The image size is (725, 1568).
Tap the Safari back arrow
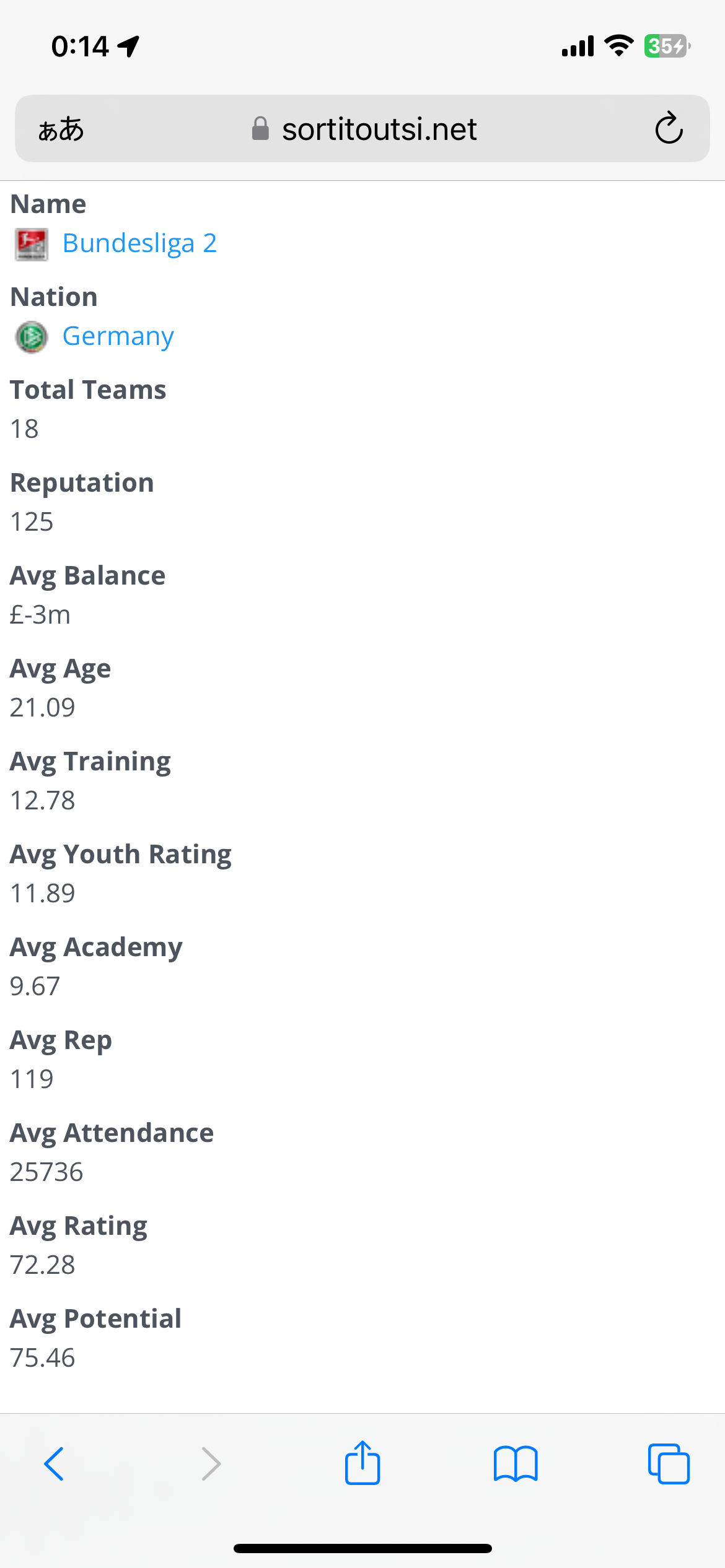pos(55,1464)
